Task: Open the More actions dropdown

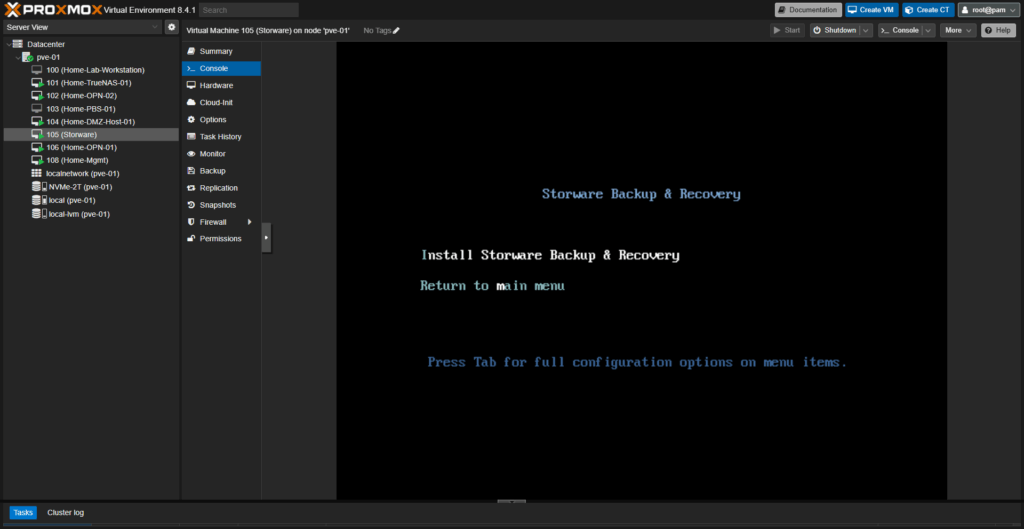Action: click(958, 31)
